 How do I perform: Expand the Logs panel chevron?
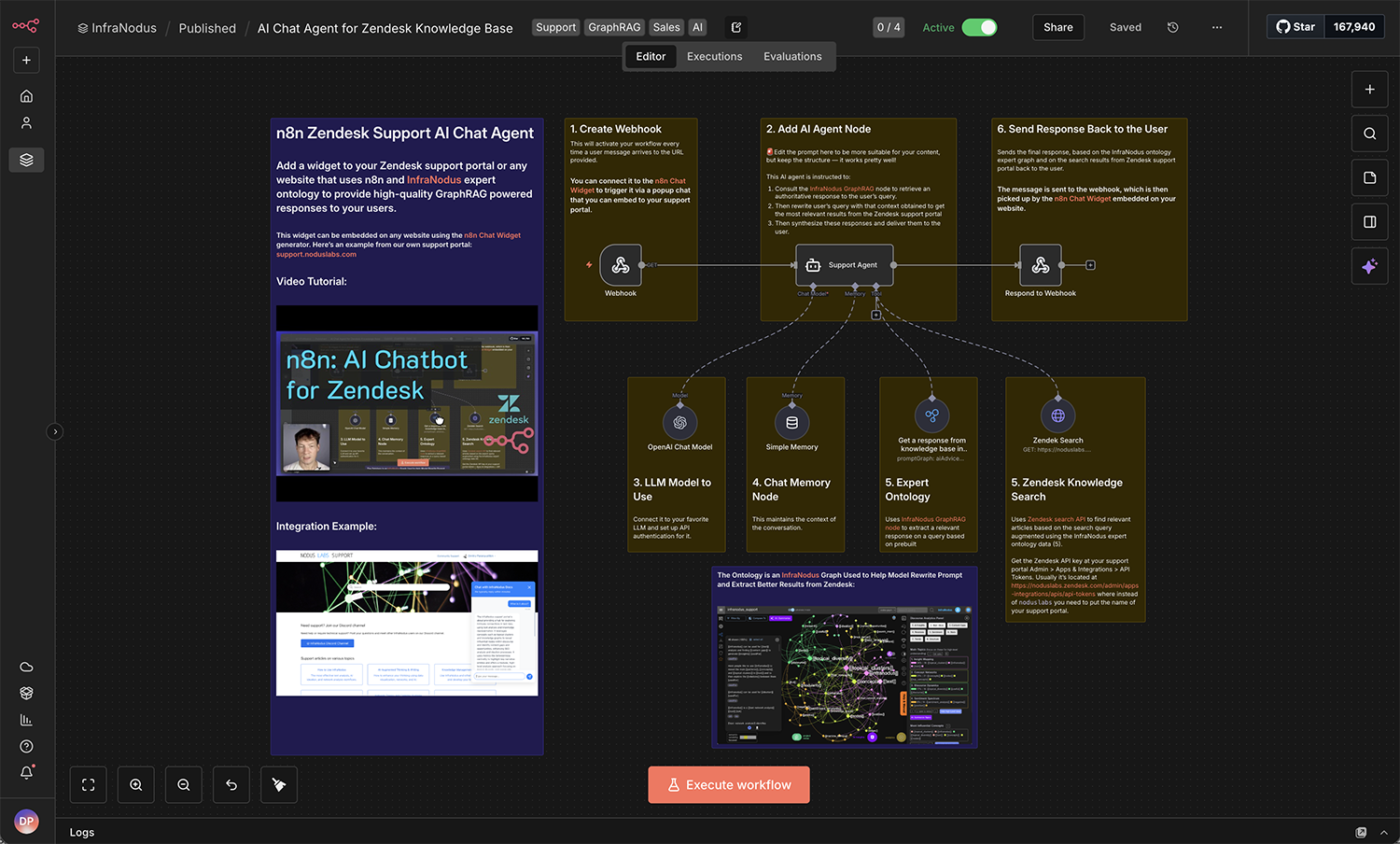[x=1382, y=832]
